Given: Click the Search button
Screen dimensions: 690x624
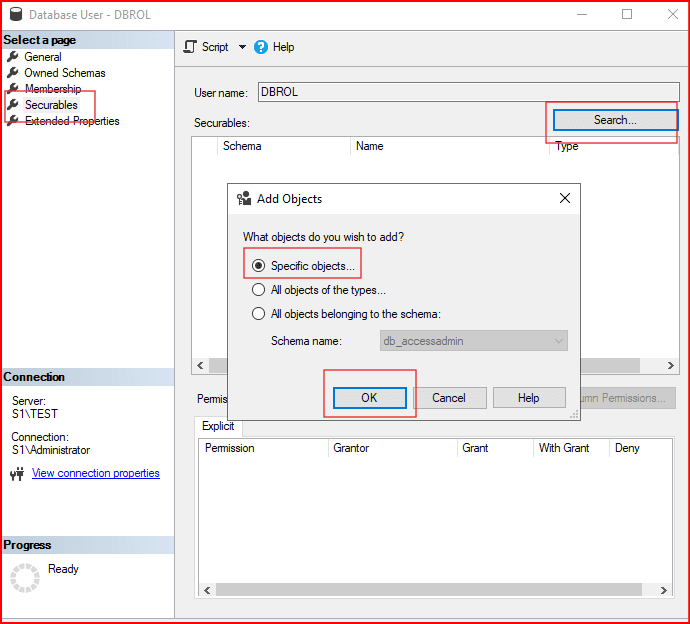Looking at the screenshot, I should pyautogui.click(x=614, y=120).
